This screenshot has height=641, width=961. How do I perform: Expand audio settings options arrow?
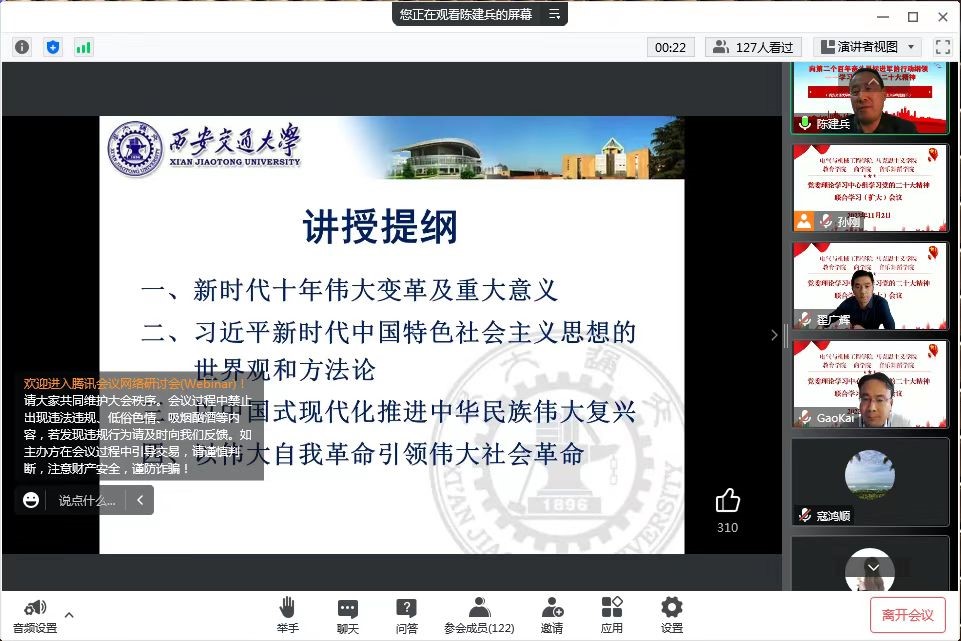pyautogui.click(x=69, y=614)
